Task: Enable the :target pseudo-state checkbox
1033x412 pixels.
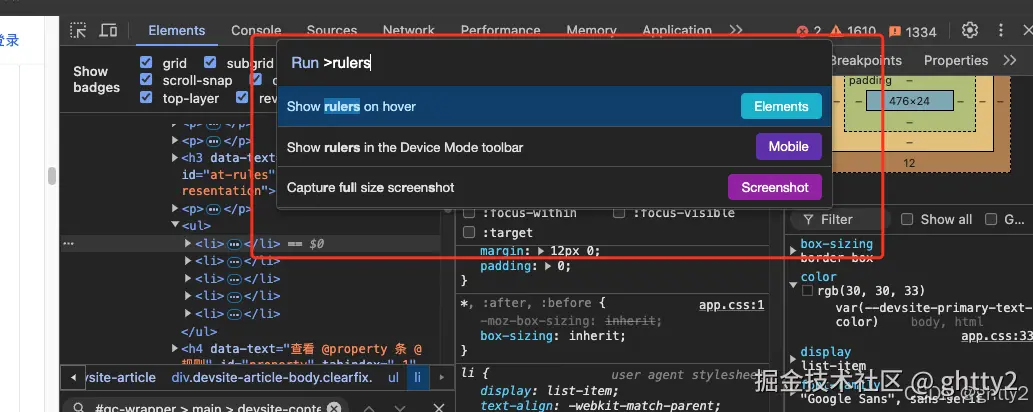Action: 469,232
